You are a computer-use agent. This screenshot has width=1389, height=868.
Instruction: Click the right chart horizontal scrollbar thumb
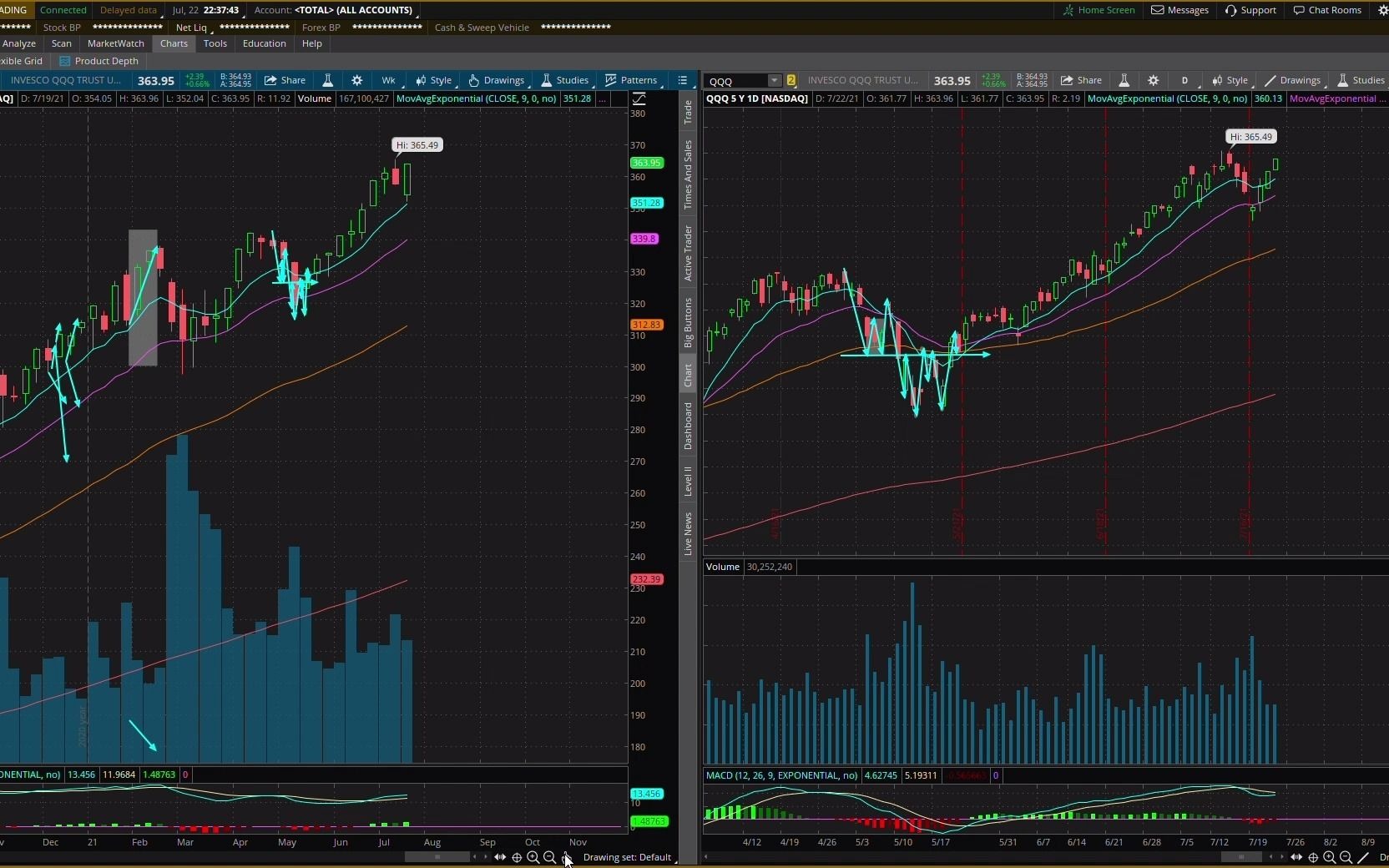[x=1241, y=857]
